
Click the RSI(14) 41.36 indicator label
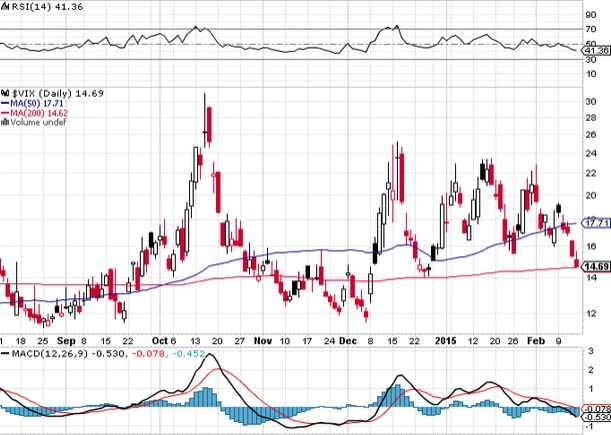(47, 7)
